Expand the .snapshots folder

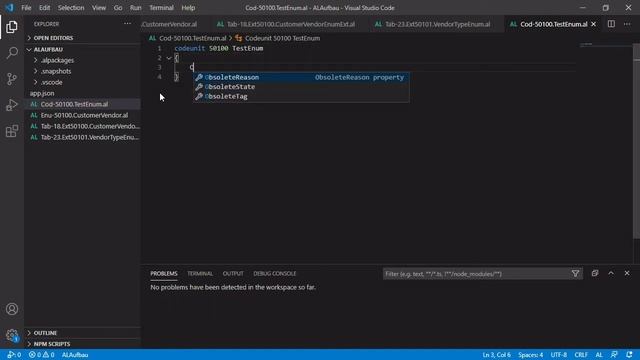pyautogui.click(x=56, y=71)
